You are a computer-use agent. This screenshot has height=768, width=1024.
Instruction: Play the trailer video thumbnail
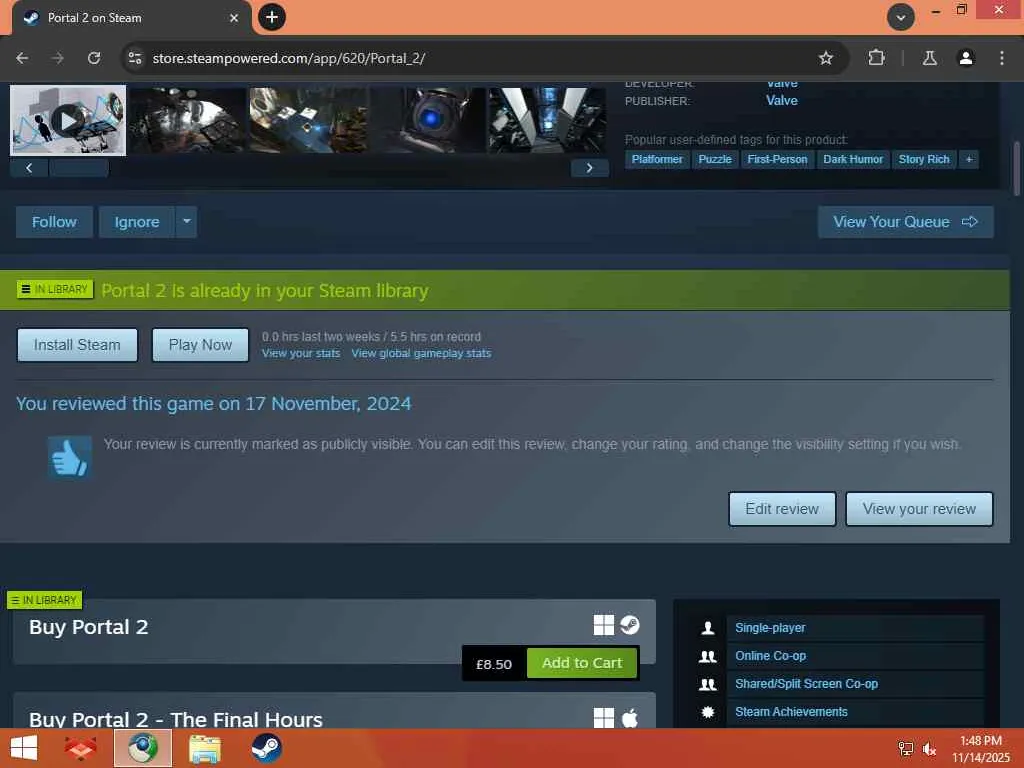68,120
